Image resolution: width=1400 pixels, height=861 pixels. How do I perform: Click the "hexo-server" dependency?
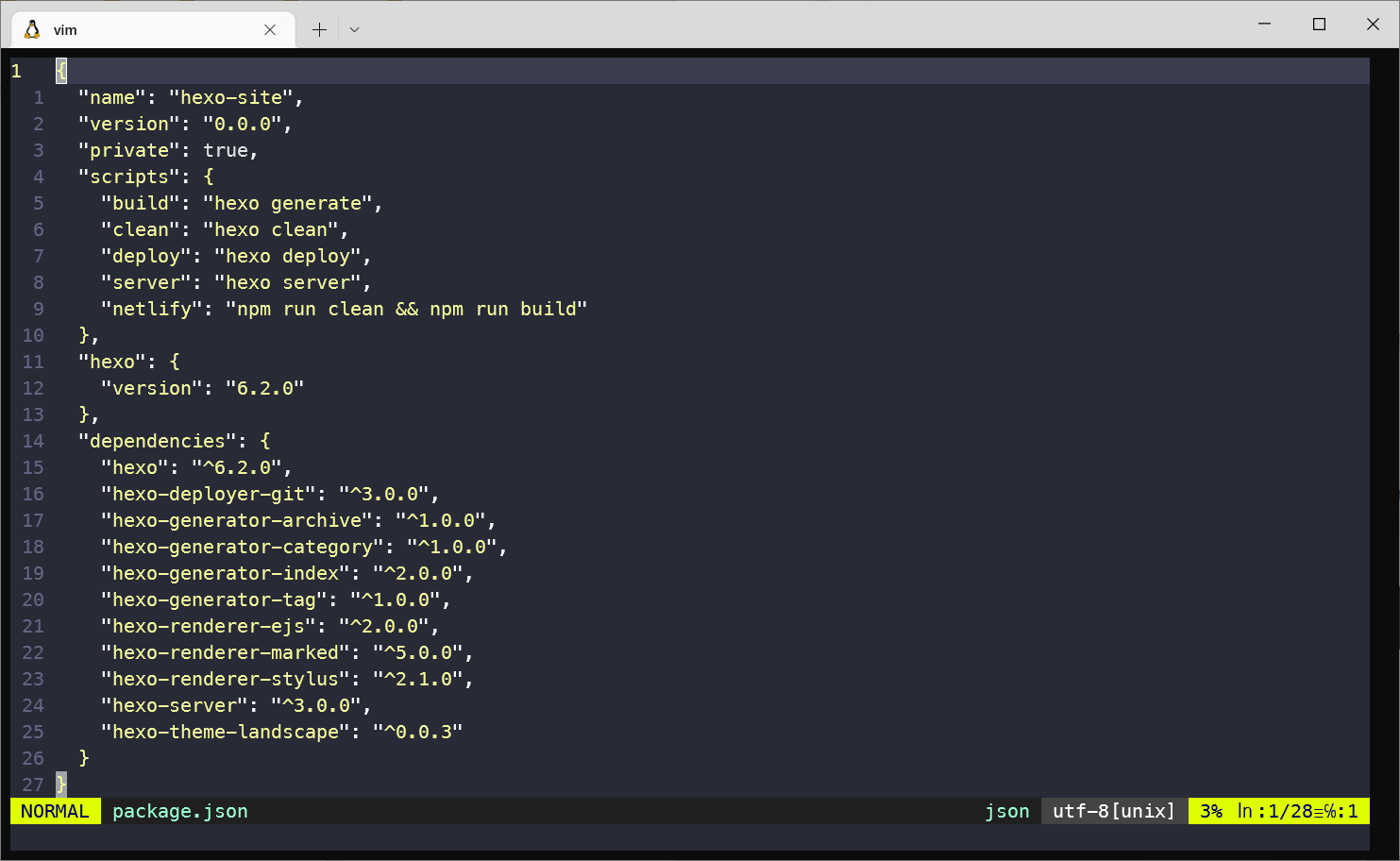tap(175, 705)
